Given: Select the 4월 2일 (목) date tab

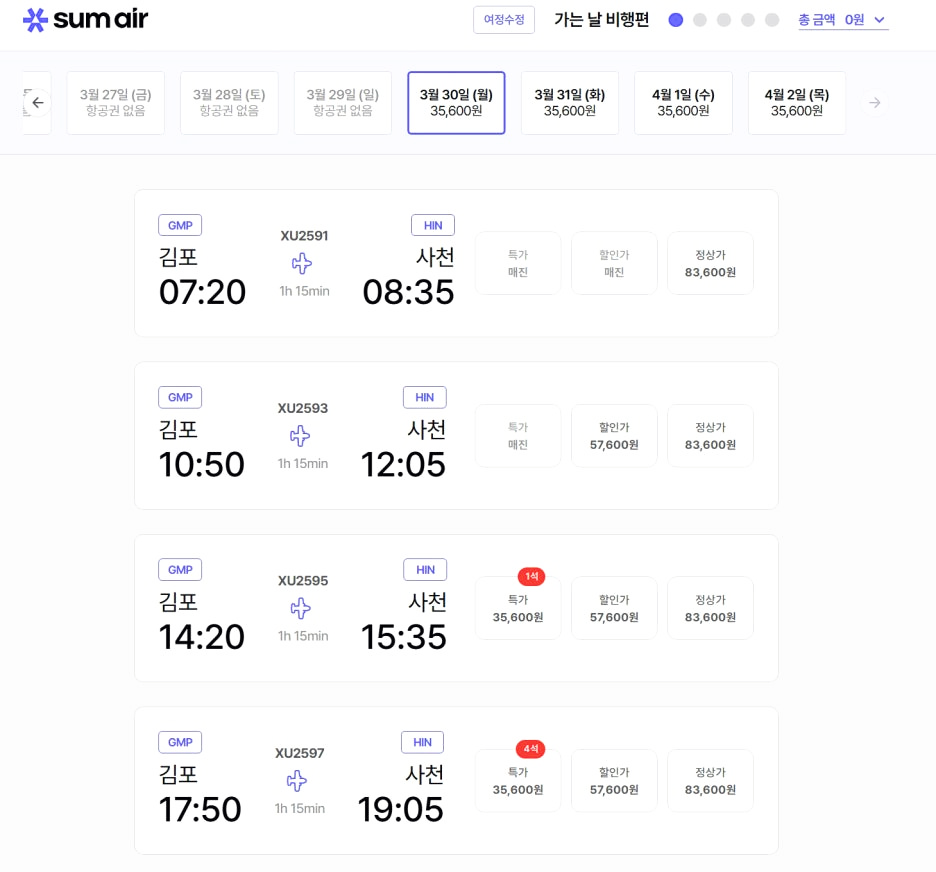Looking at the screenshot, I should click(x=797, y=103).
